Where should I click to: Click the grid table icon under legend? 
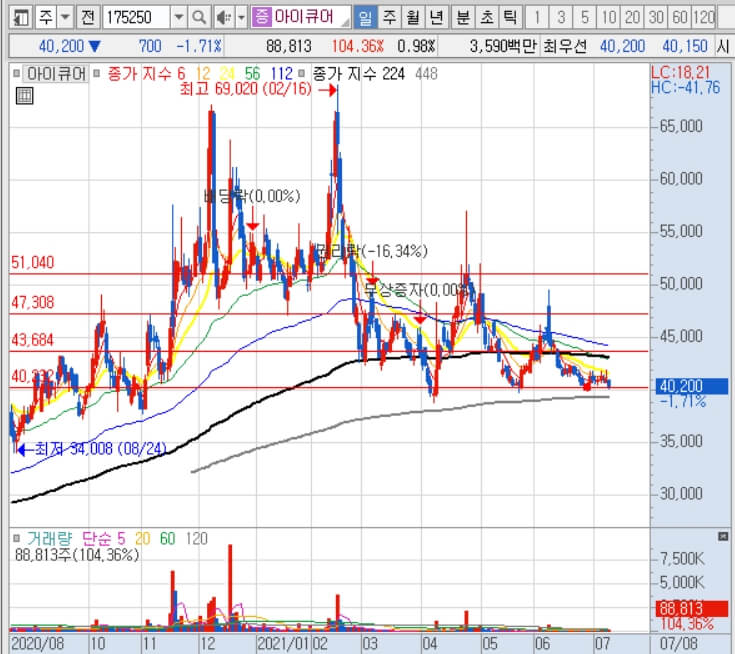point(24,96)
